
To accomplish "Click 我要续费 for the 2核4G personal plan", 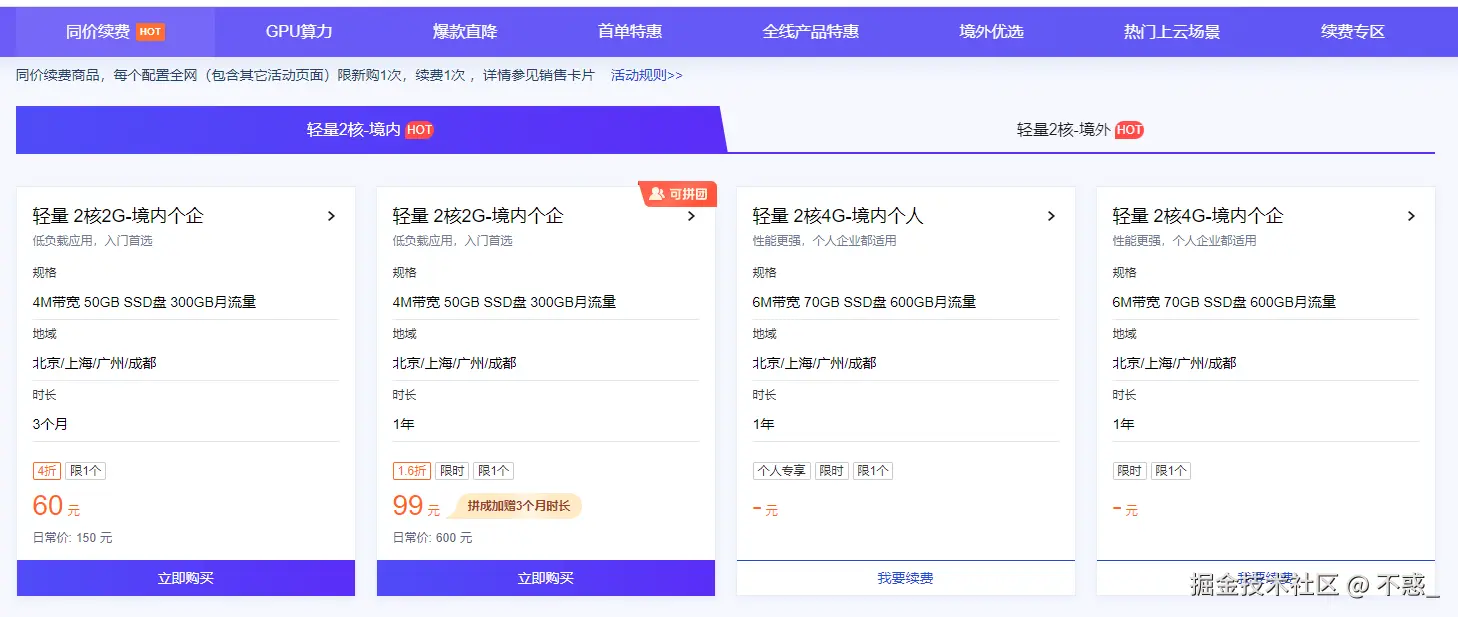I will click(905, 578).
